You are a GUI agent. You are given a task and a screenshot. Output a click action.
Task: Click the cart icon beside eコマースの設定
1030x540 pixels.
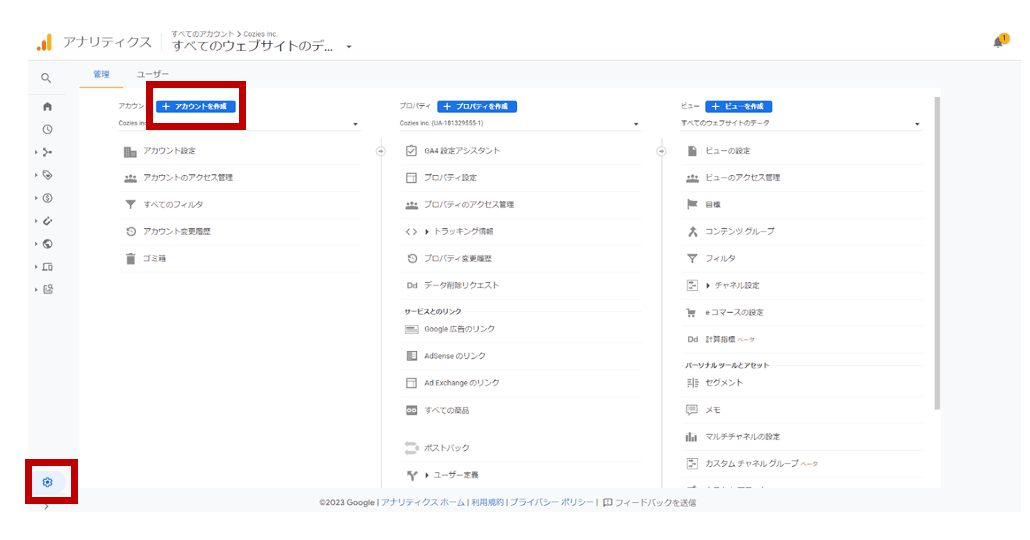click(x=692, y=313)
